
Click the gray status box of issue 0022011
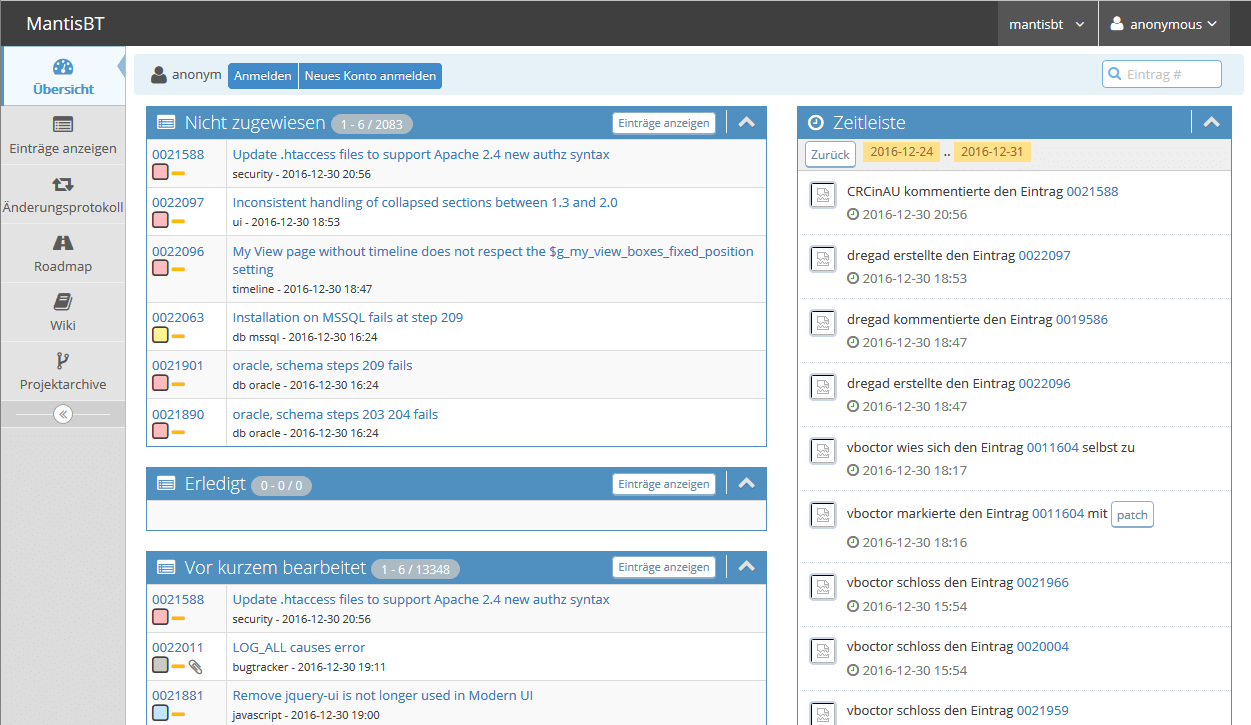coord(160,666)
